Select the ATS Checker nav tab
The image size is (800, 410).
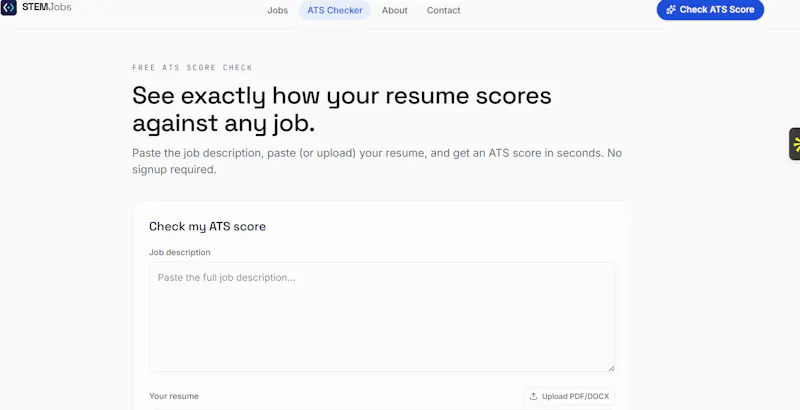point(335,10)
